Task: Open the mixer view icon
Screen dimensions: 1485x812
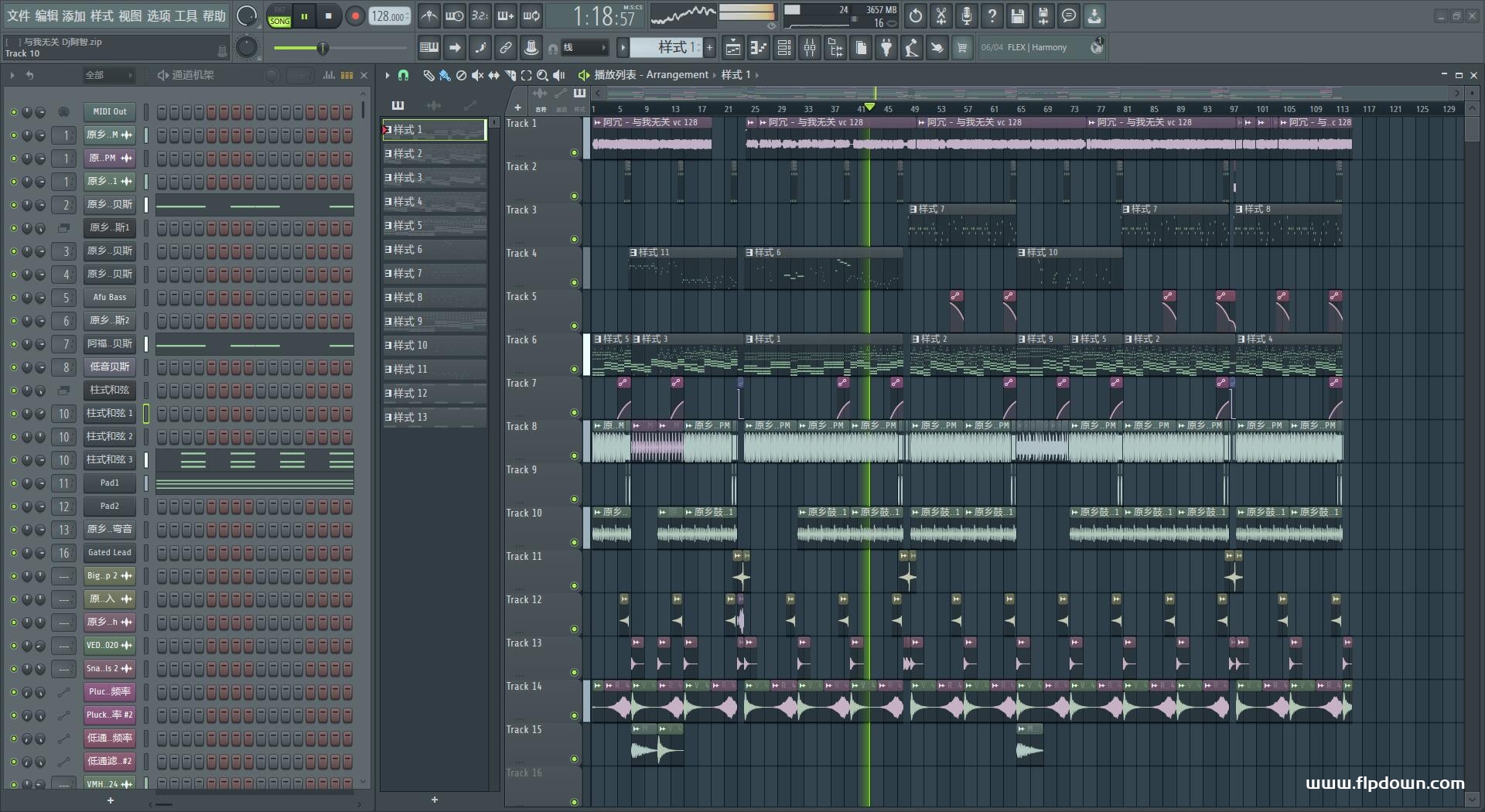Action: point(810,48)
